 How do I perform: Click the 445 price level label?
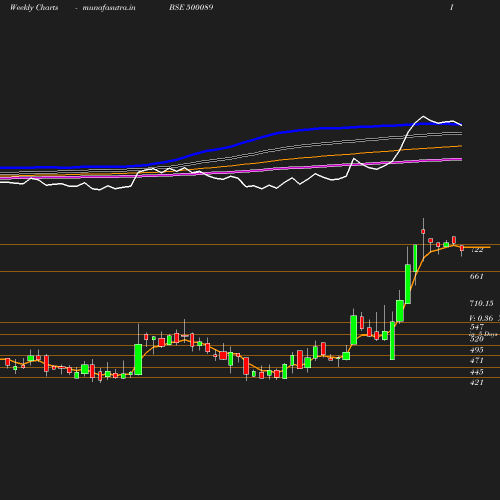pos(477,372)
